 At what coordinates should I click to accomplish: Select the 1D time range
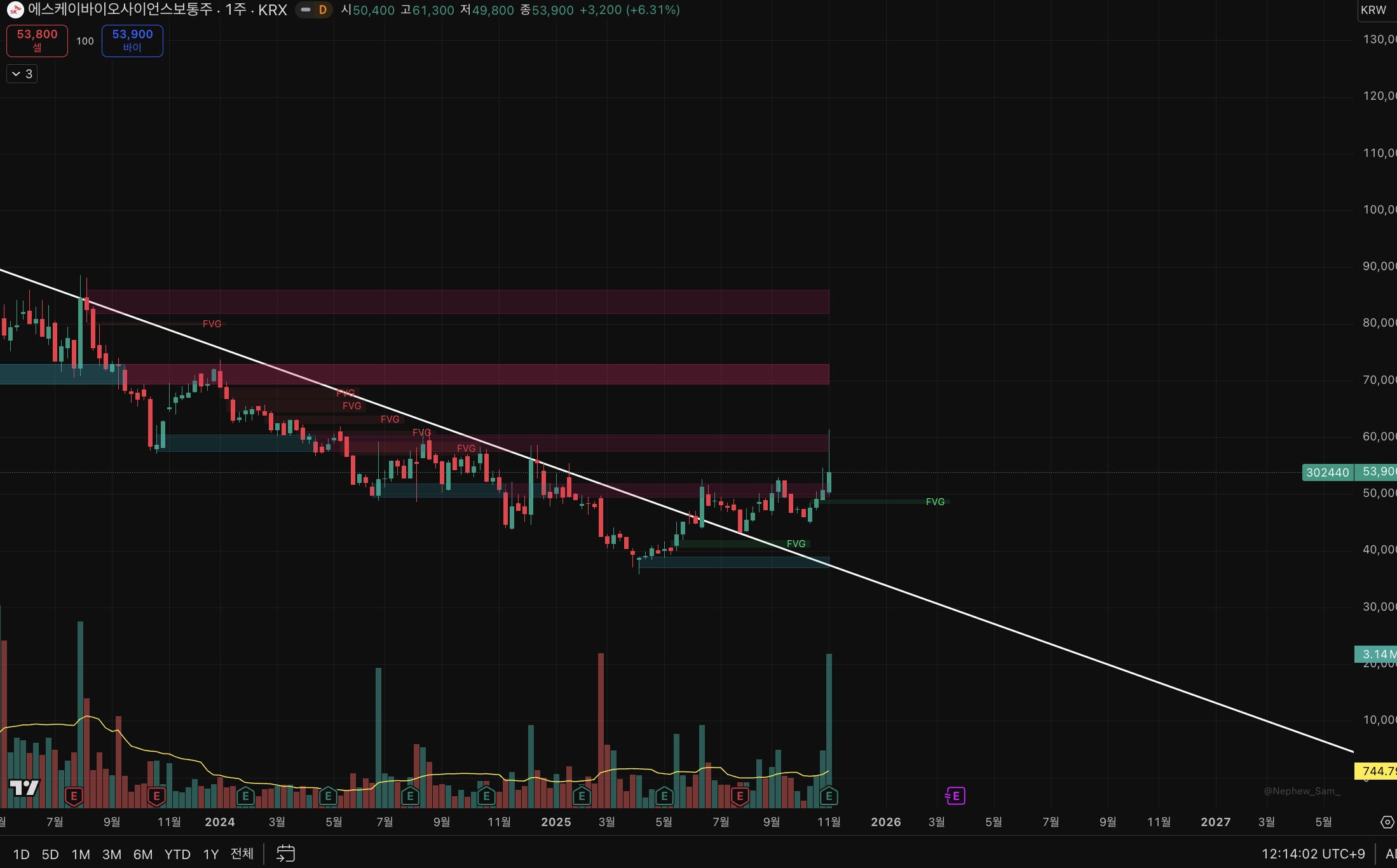pos(21,854)
